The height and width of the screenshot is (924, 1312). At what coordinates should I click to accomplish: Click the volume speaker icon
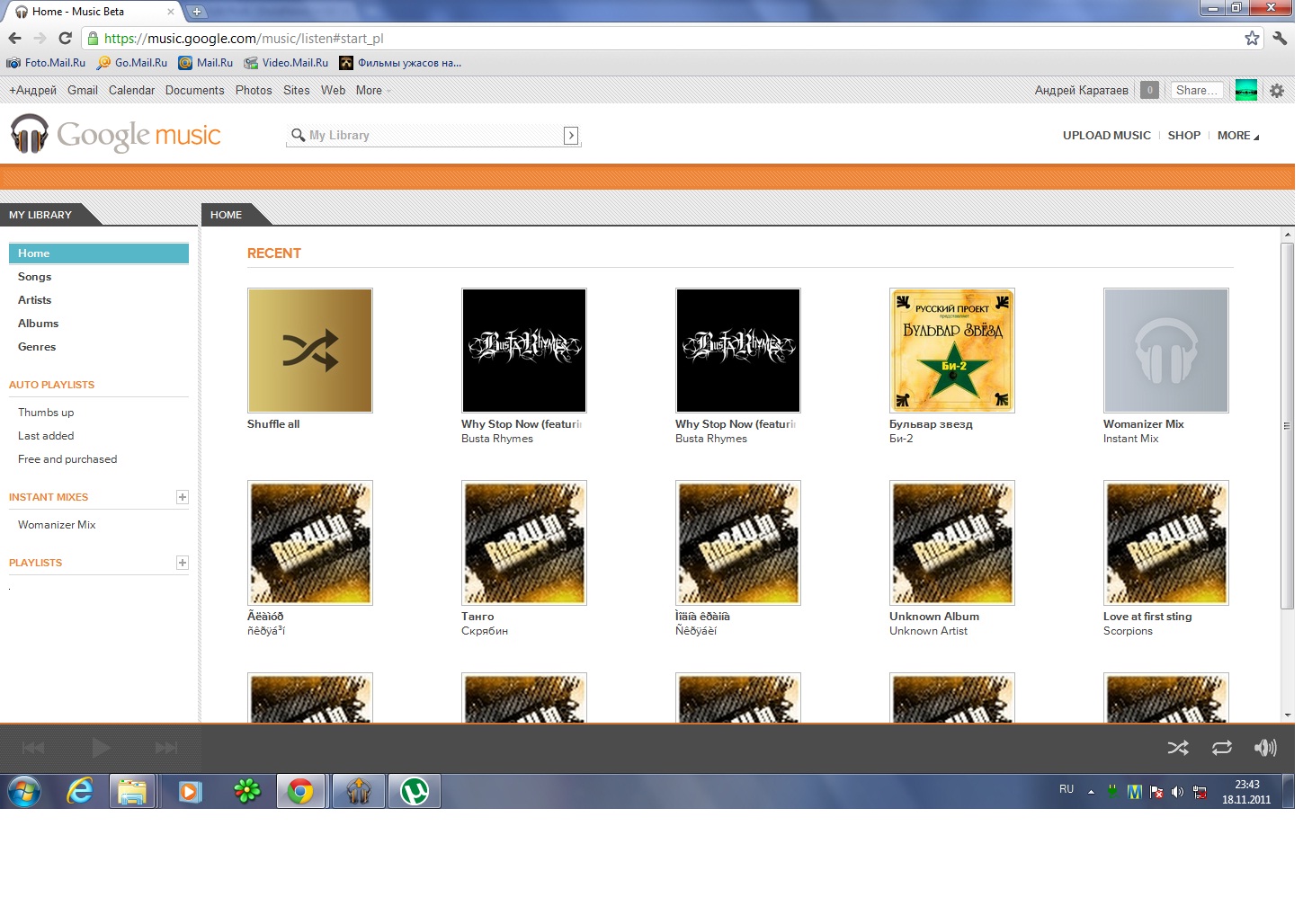(1265, 748)
